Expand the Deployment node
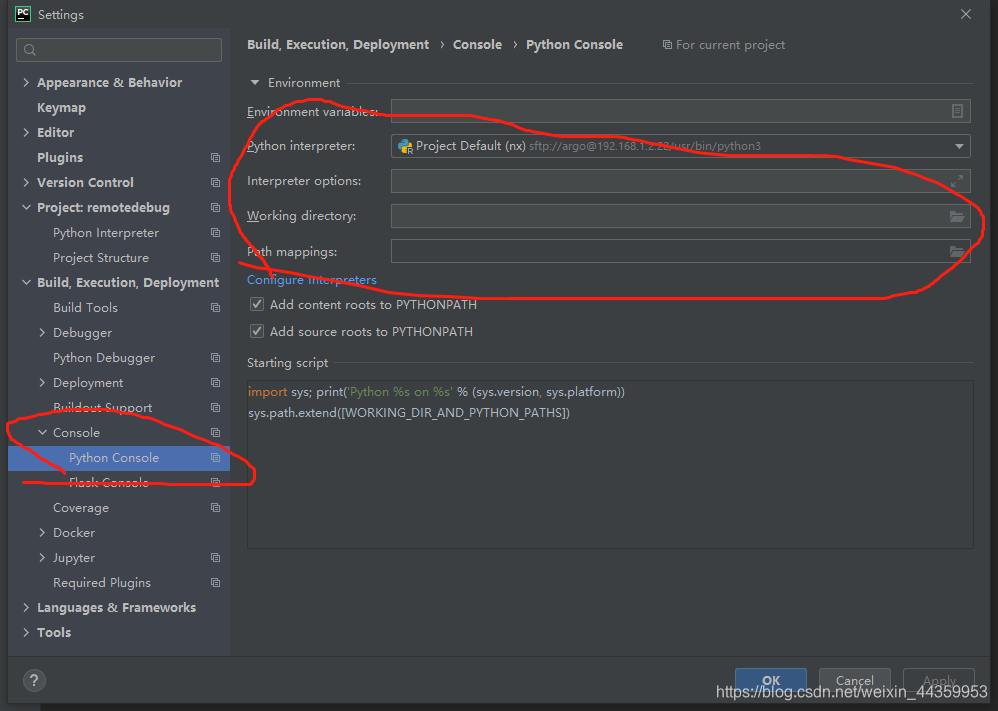Viewport: 998px width, 711px height. [42, 383]
